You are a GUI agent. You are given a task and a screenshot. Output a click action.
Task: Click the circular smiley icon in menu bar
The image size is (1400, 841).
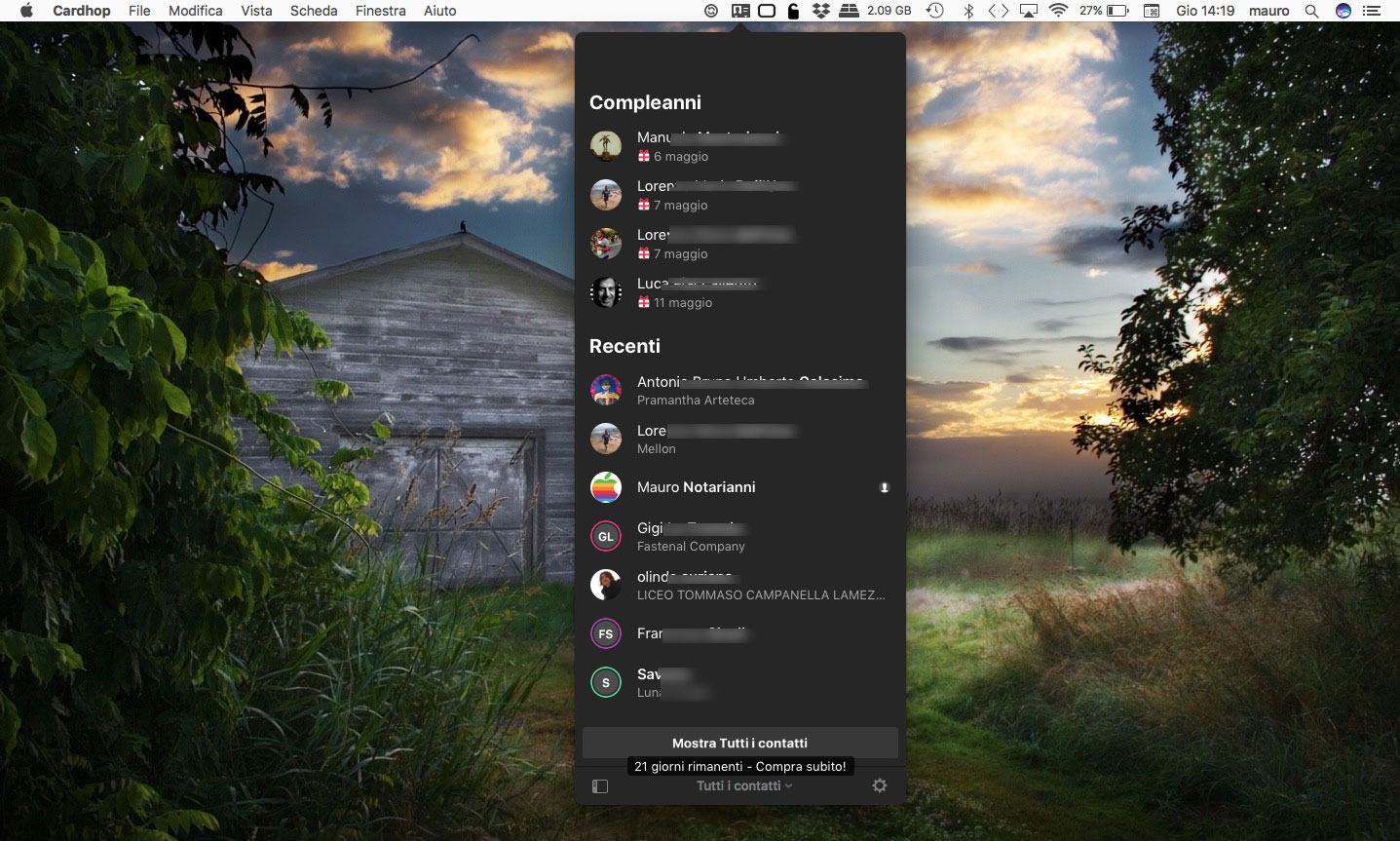(712, 11)
